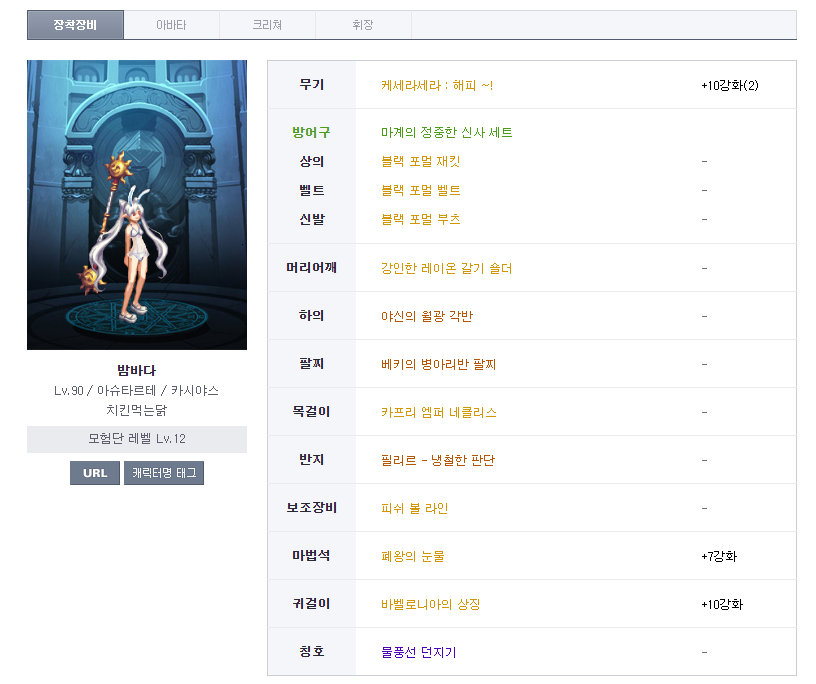Click the 블랙 포멀 벨트 item
Viewport: 816px width, 684px height.
tap(420, 191)
